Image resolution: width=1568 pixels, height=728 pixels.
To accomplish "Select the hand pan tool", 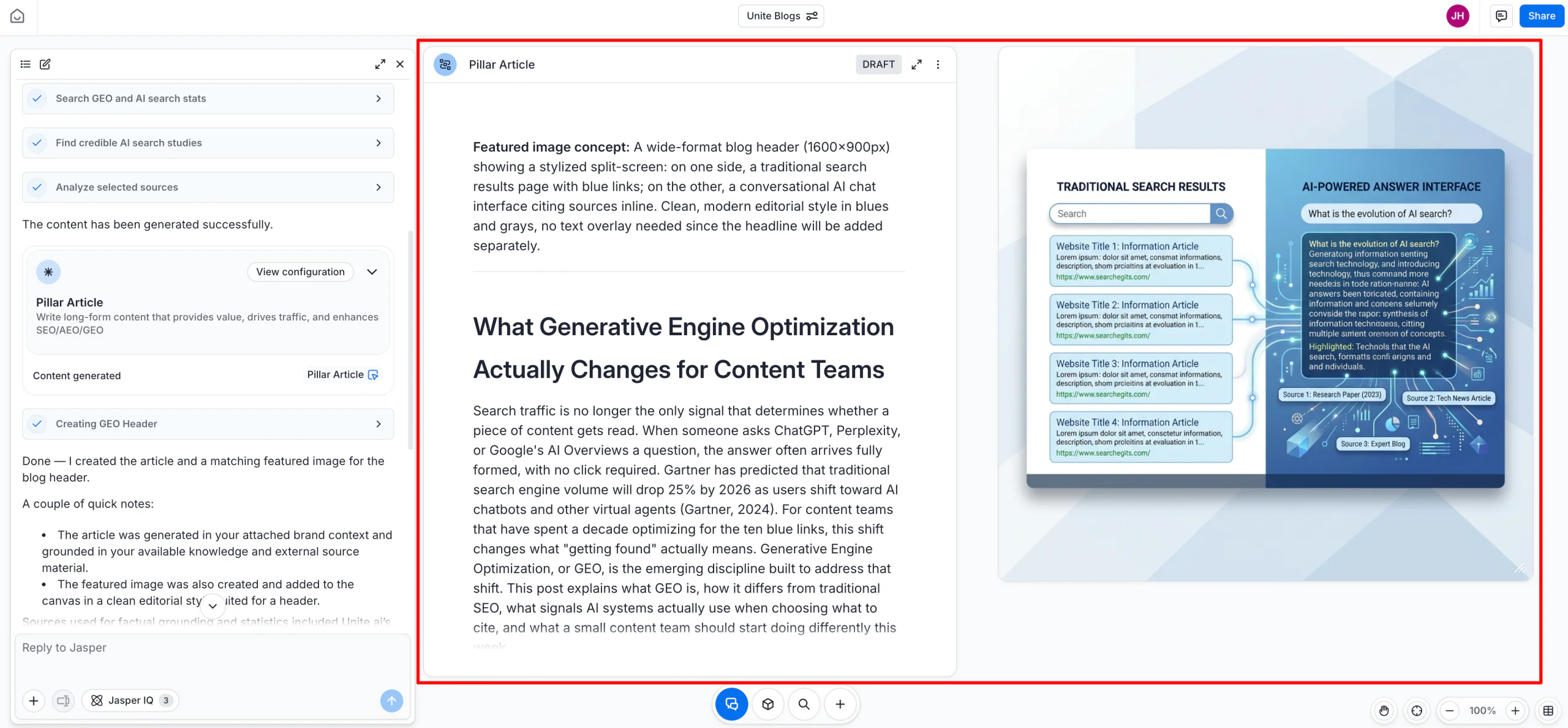I will pos(1384,711).
